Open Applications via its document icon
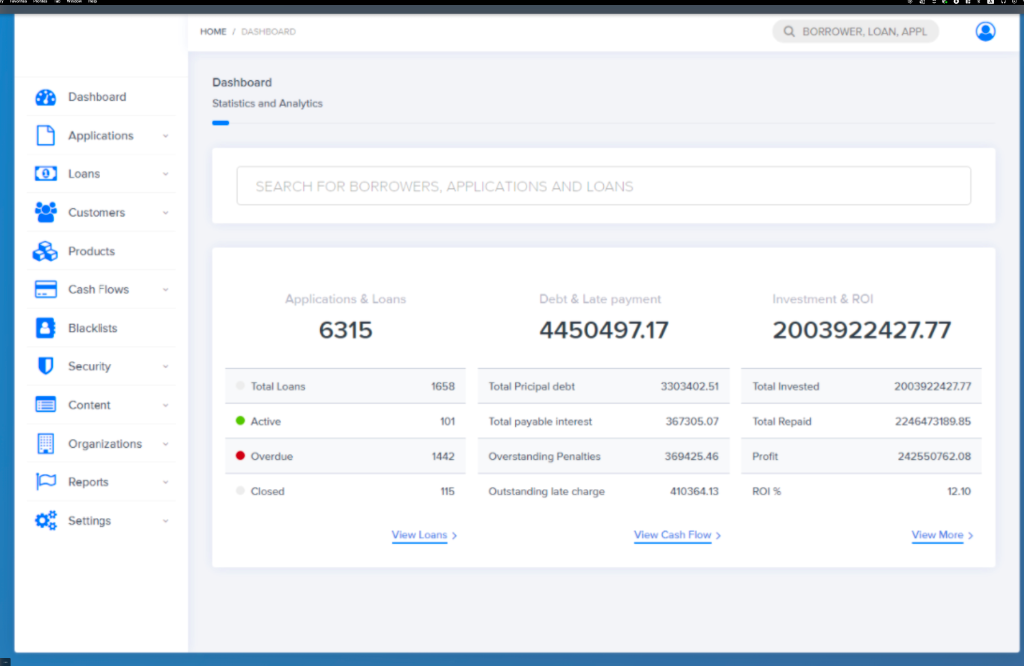 [45, 135]
